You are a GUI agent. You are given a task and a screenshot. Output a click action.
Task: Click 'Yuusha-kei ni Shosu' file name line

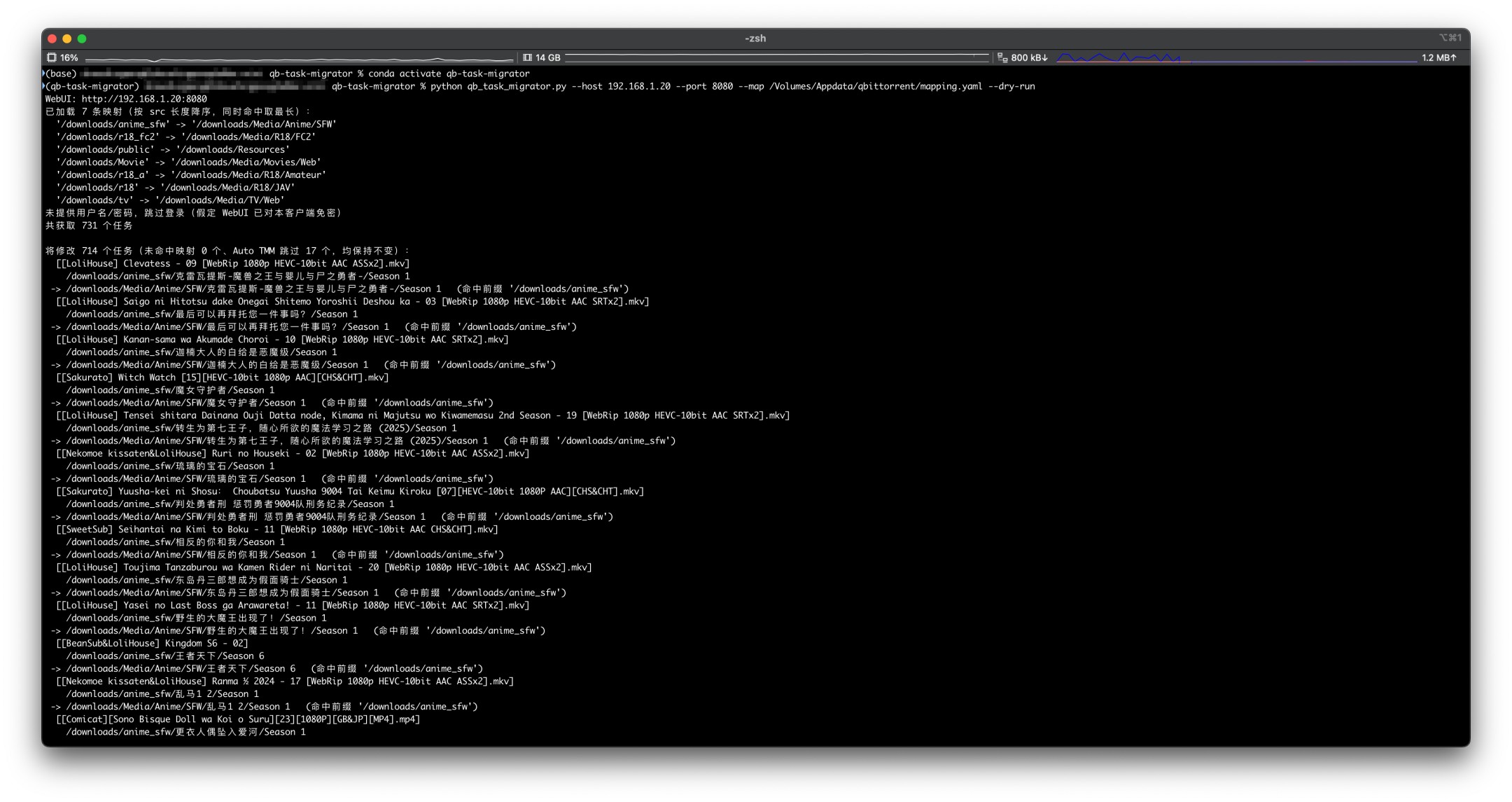350,491
